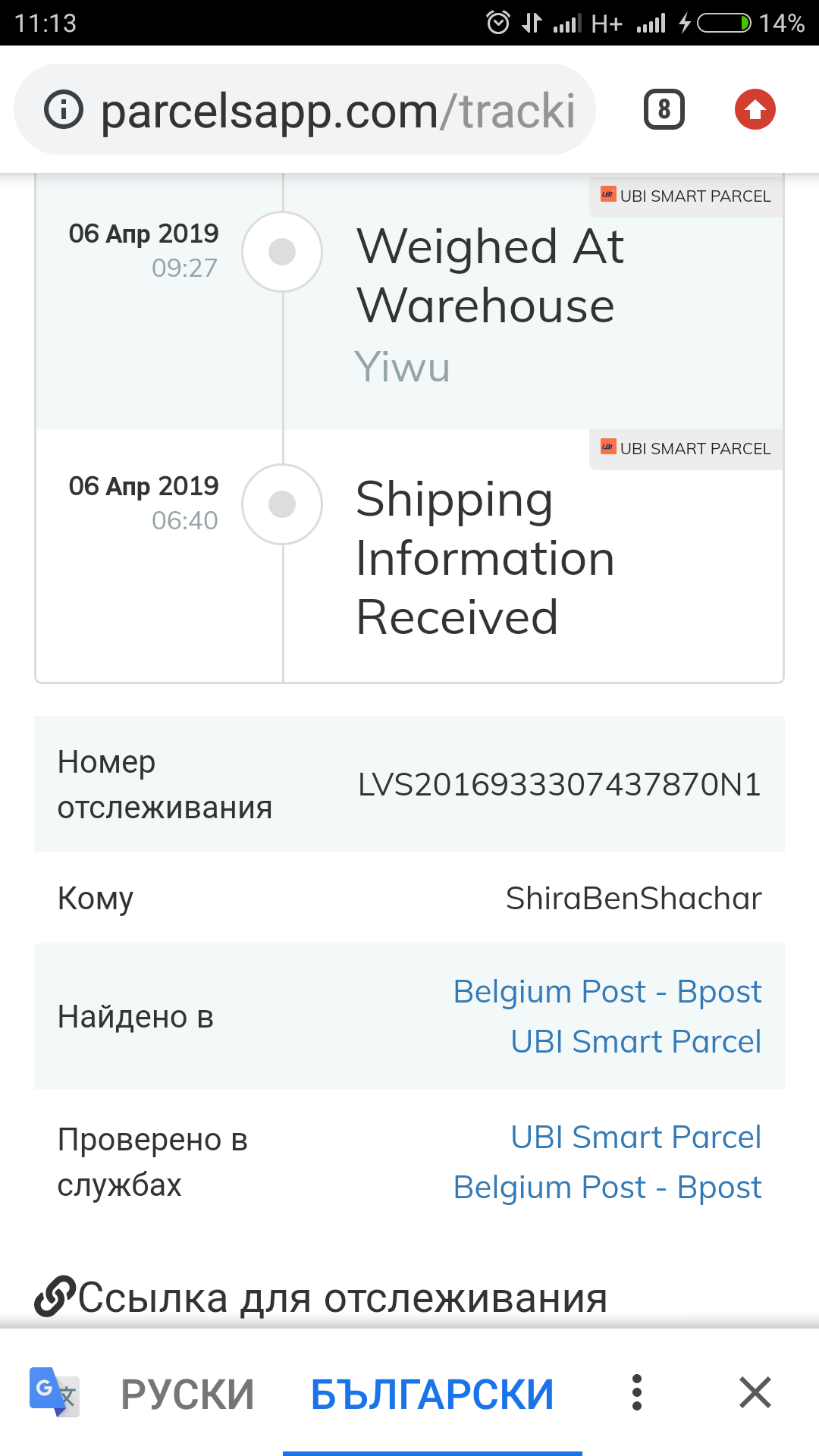Tap the Google Translate icon

point(54,1392)
